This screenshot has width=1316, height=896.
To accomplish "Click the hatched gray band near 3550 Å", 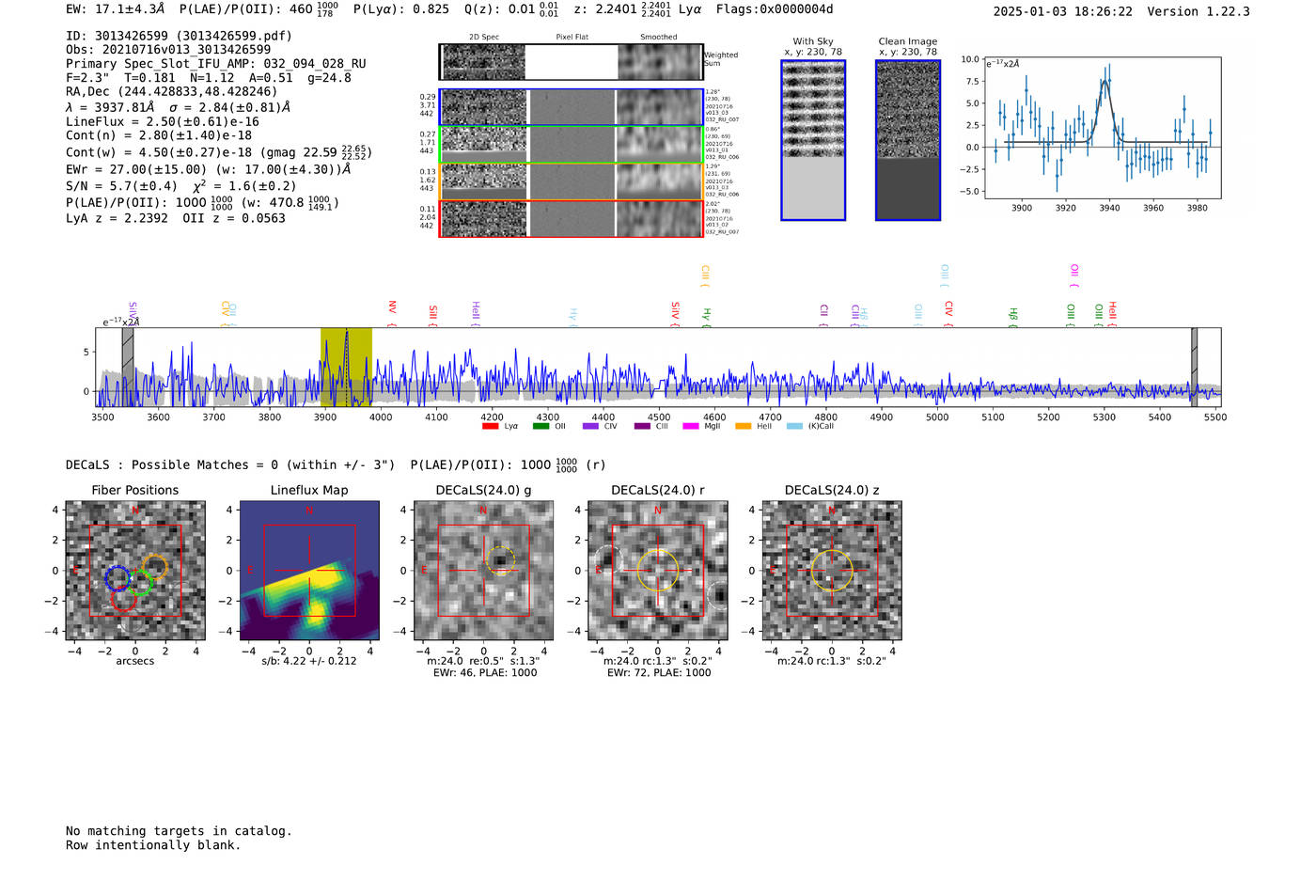I will (128, 367).
